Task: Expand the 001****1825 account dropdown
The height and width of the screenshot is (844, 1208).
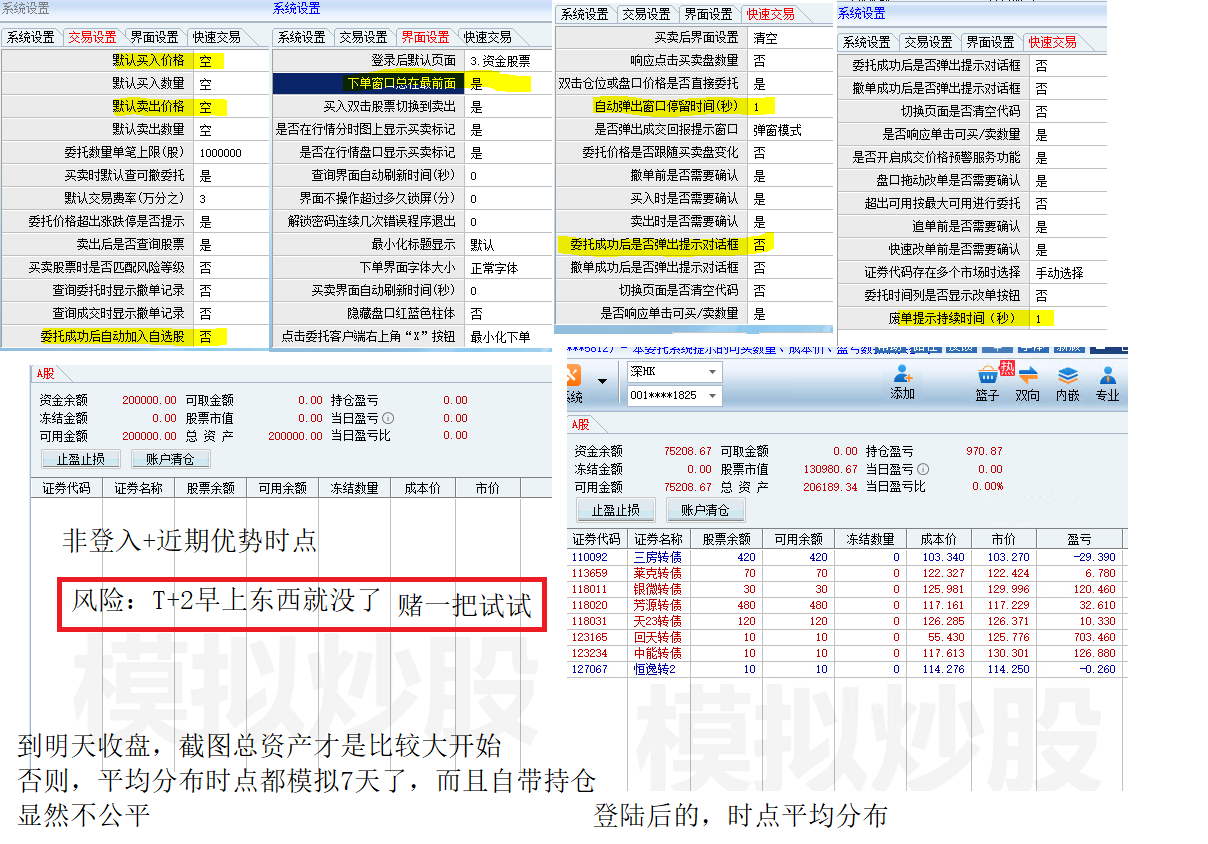Action: (x=674, y=396)
